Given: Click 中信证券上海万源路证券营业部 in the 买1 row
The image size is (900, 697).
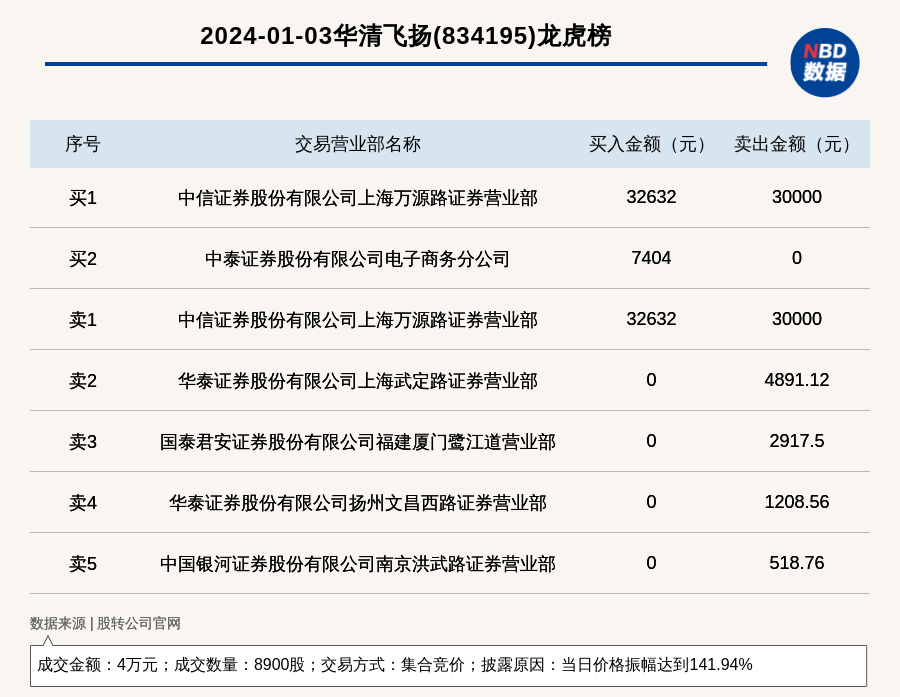Looking at the screenshot, I should pyautogui.click(x=358, y=198).
